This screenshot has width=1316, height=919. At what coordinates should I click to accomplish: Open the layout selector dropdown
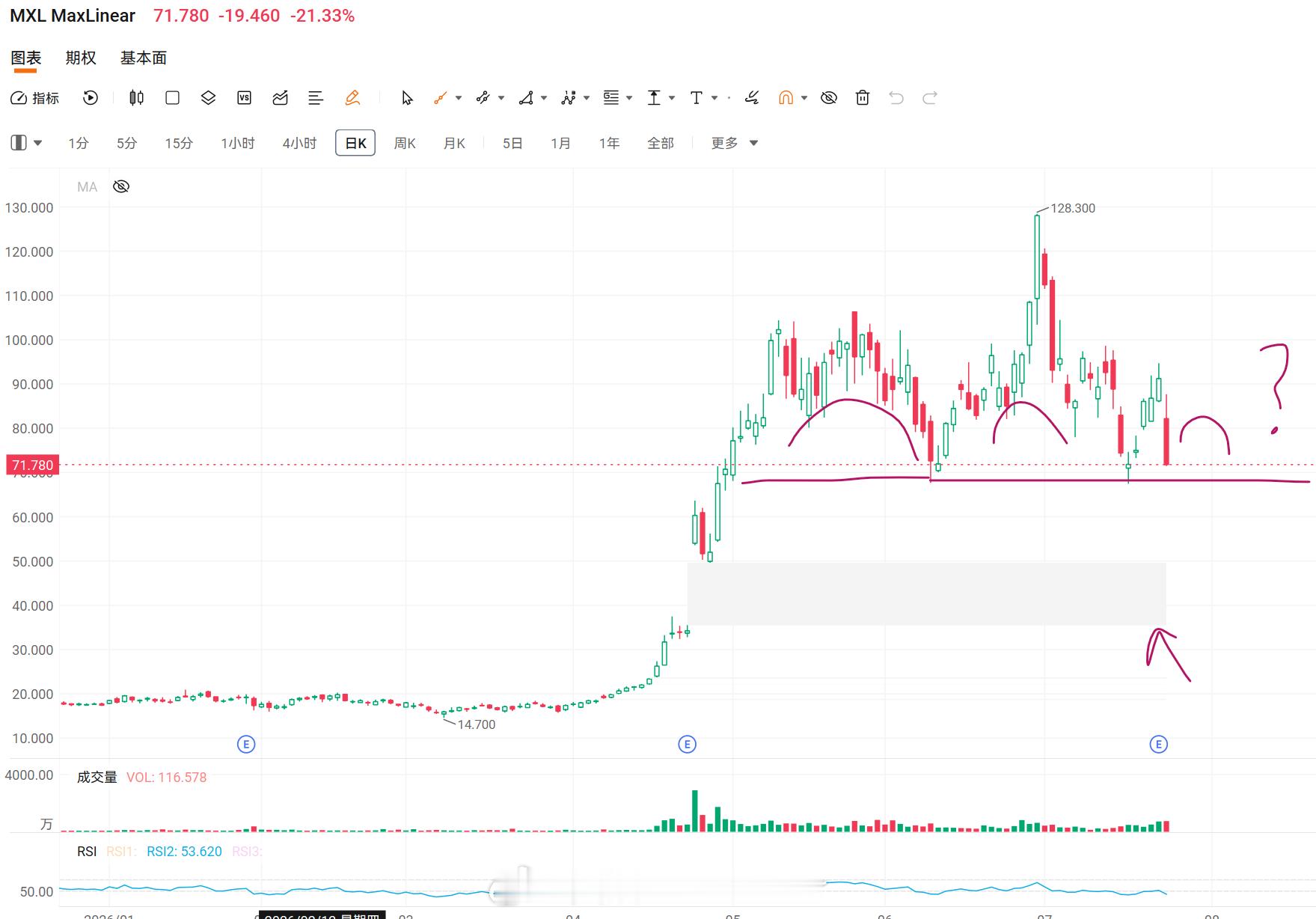pyautogui.click(x=26, y=143)
